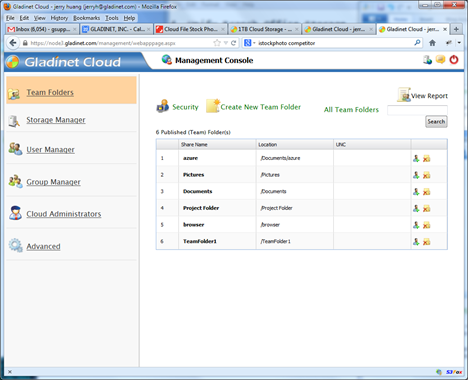Open the Tools menu

[112, 18]
